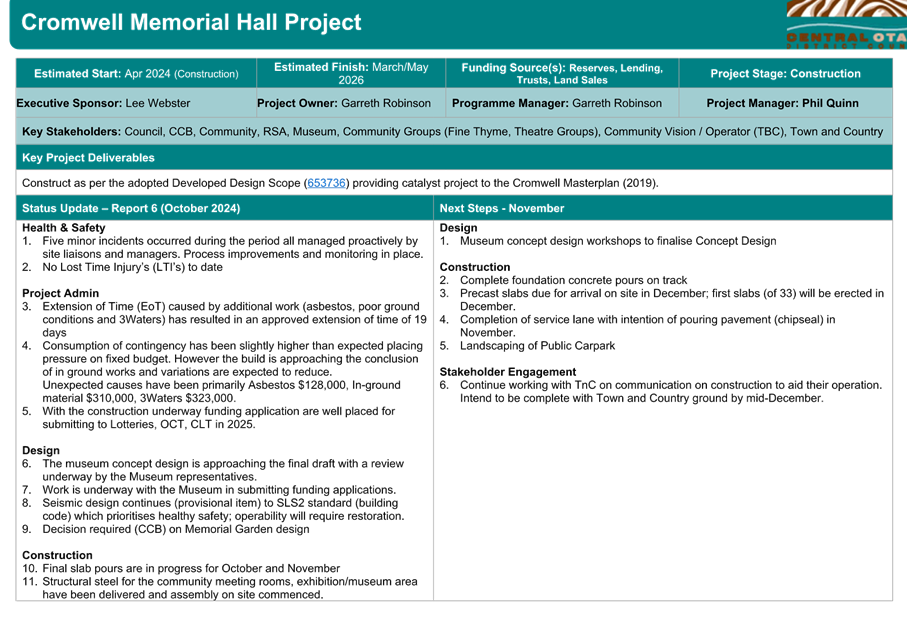Click the Asbestos $128,000 line

221,391
